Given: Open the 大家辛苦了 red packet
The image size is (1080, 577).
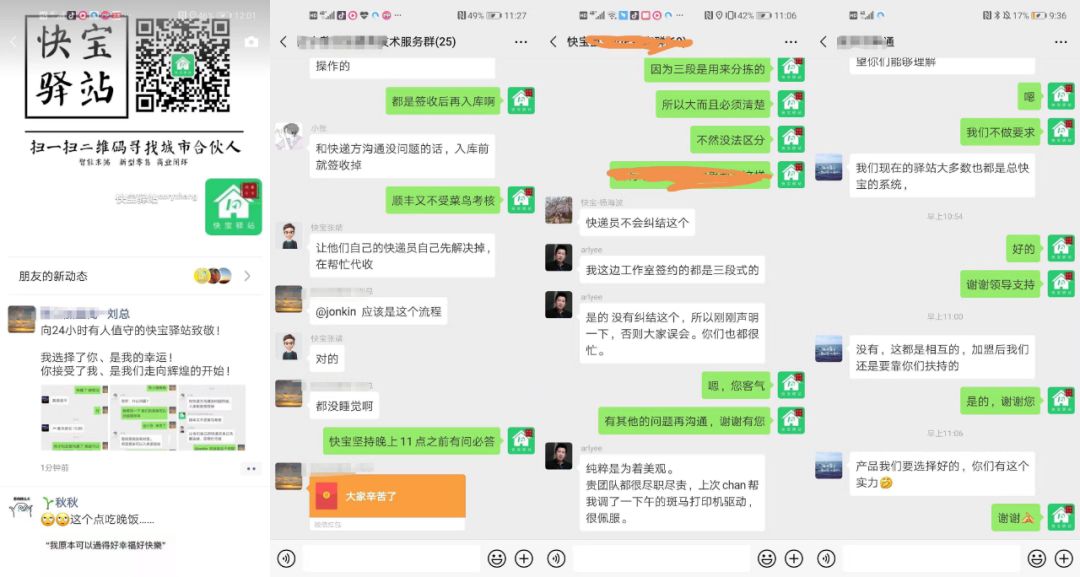Looking at the screenshot, I should [x=388, y=496].
